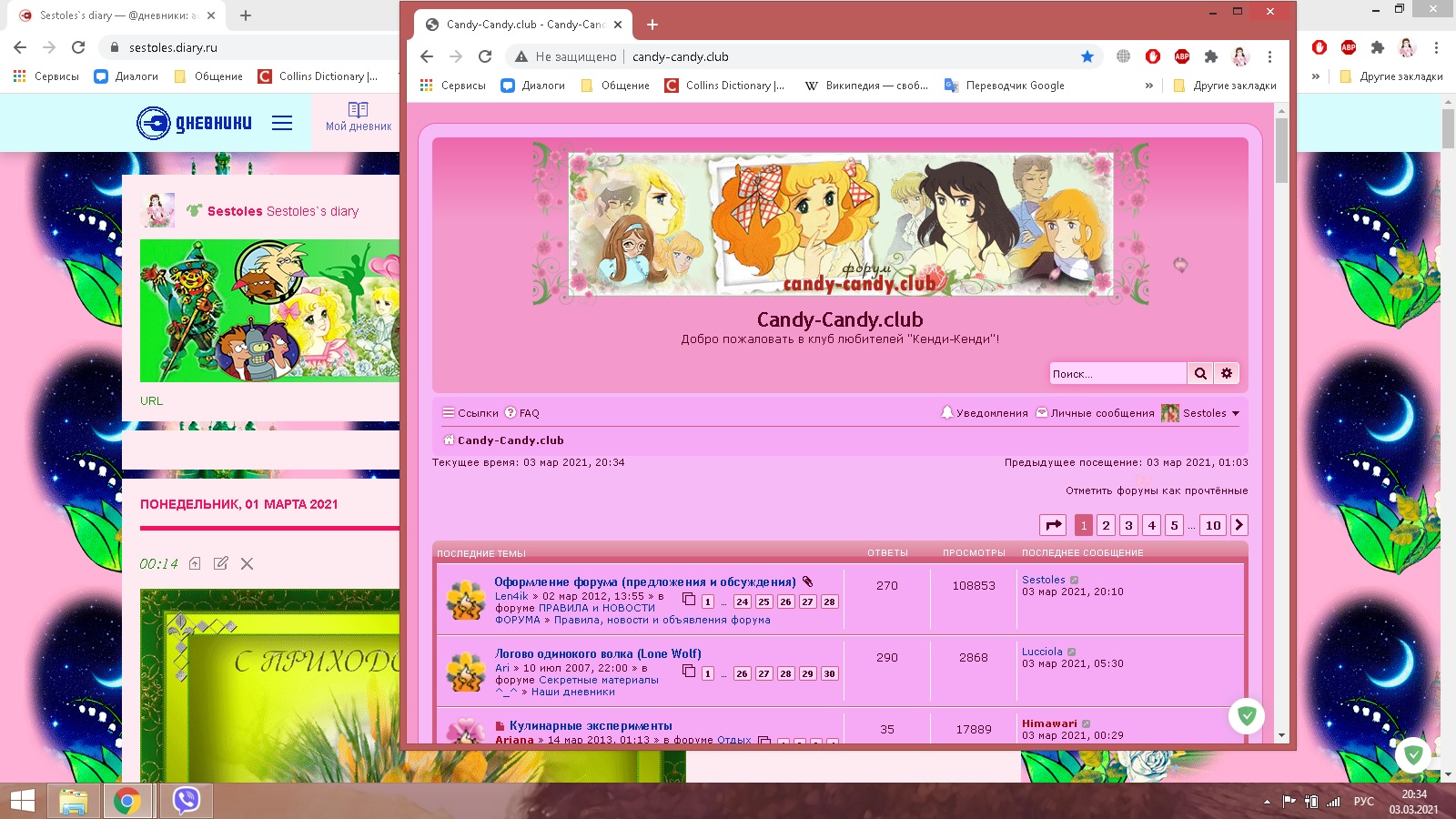Image resolution: width=1456 pixels, height=819 pixels.
Task: Click Отметить форумы как прочтённые link
Action: [x=1157, y=490]
